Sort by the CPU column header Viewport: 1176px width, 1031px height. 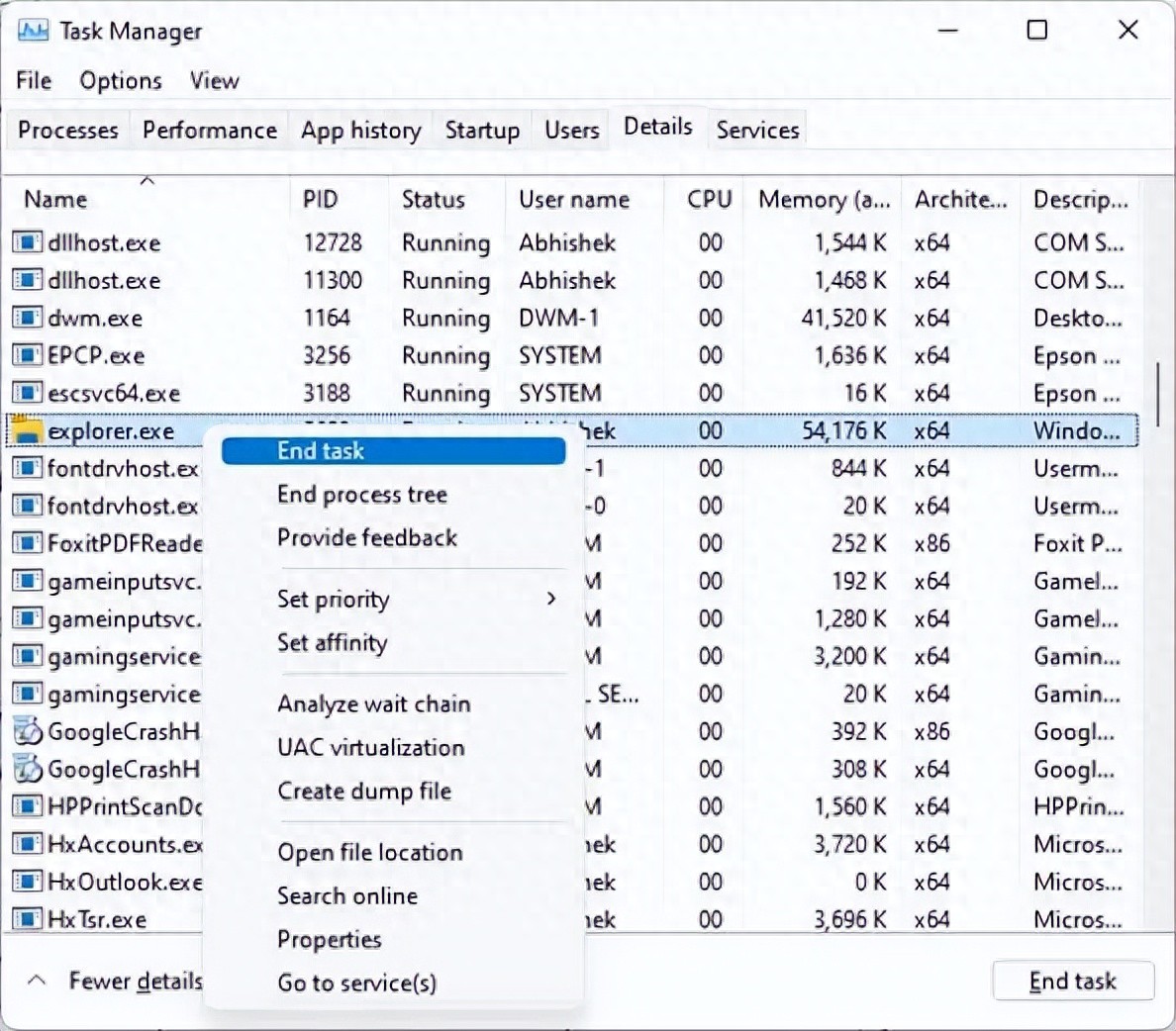704,199
